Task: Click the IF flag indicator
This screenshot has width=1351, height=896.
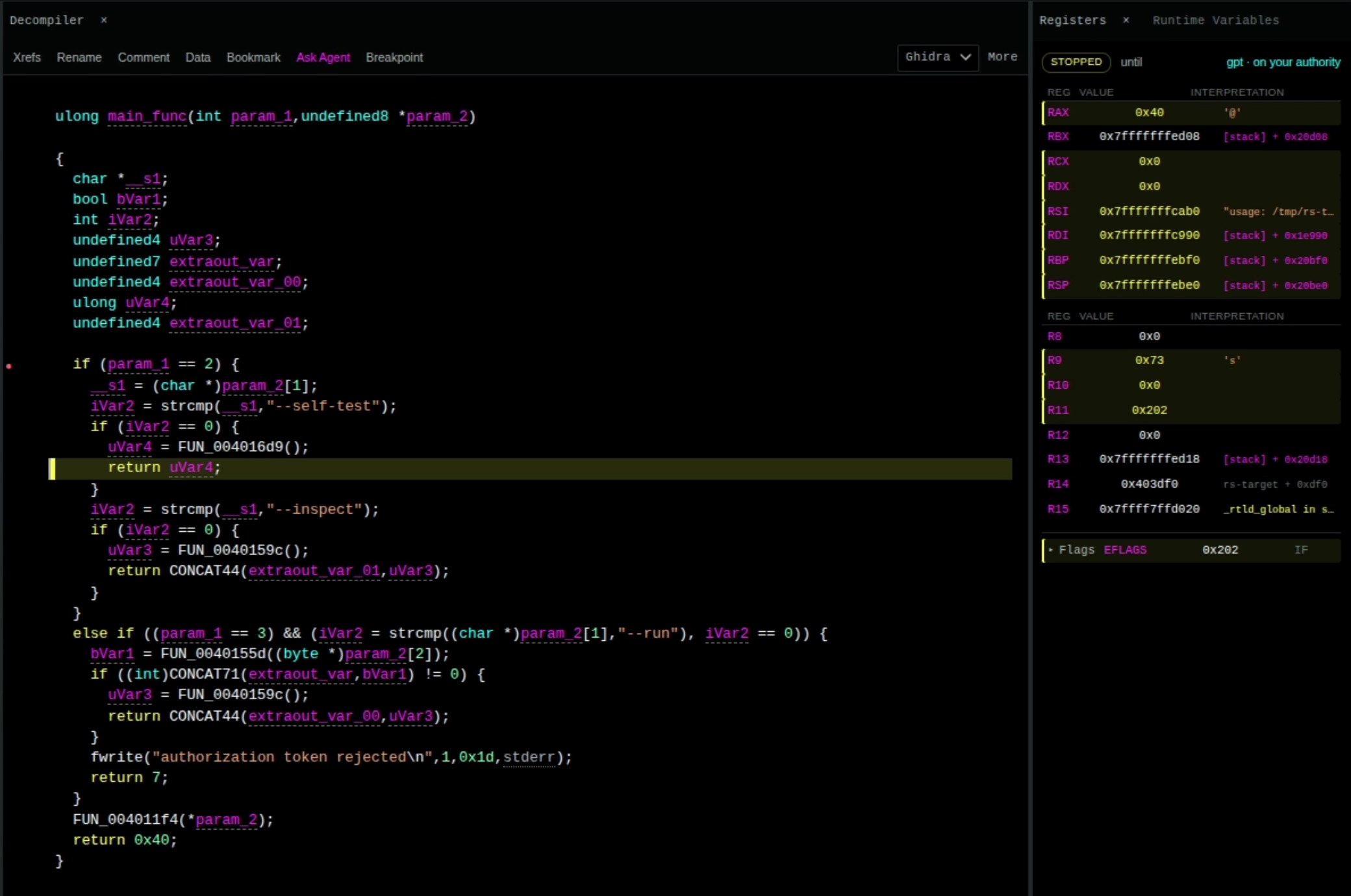Action: pyautogui.click(x=1301, y=550)
